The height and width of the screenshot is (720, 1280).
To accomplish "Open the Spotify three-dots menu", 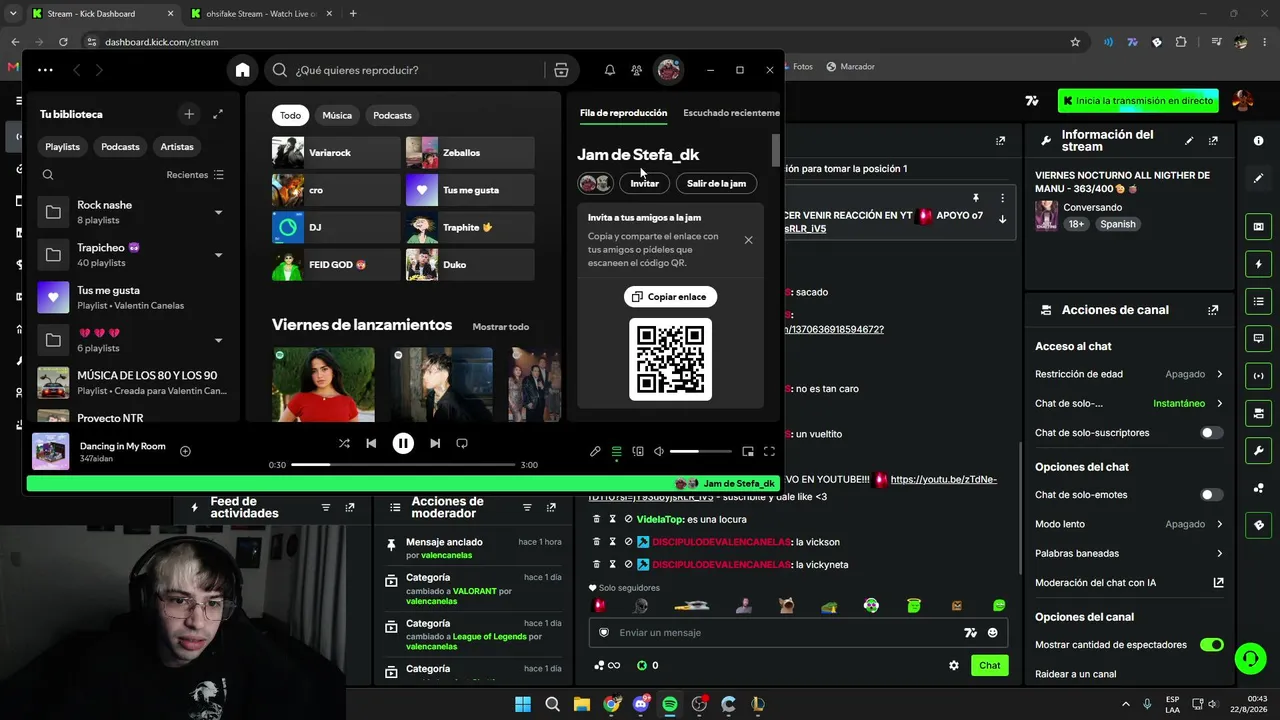I will [x=45, y=70].
